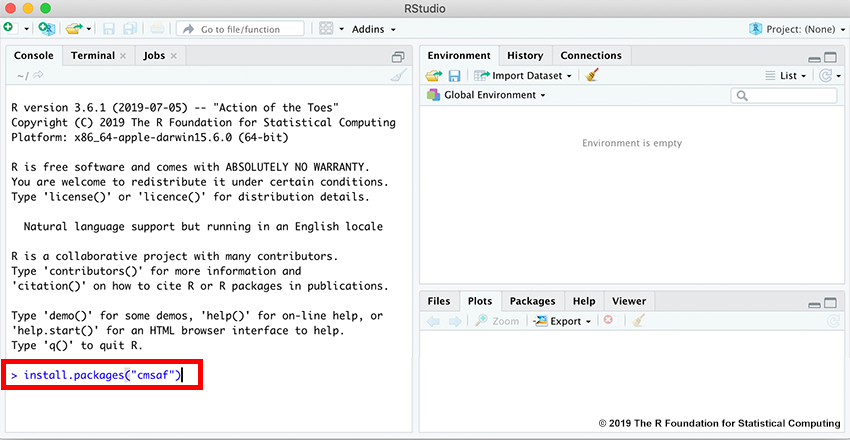Open the Export dropdown in Plots
This screenshot has width=850, height=440.
click(562, 321)
